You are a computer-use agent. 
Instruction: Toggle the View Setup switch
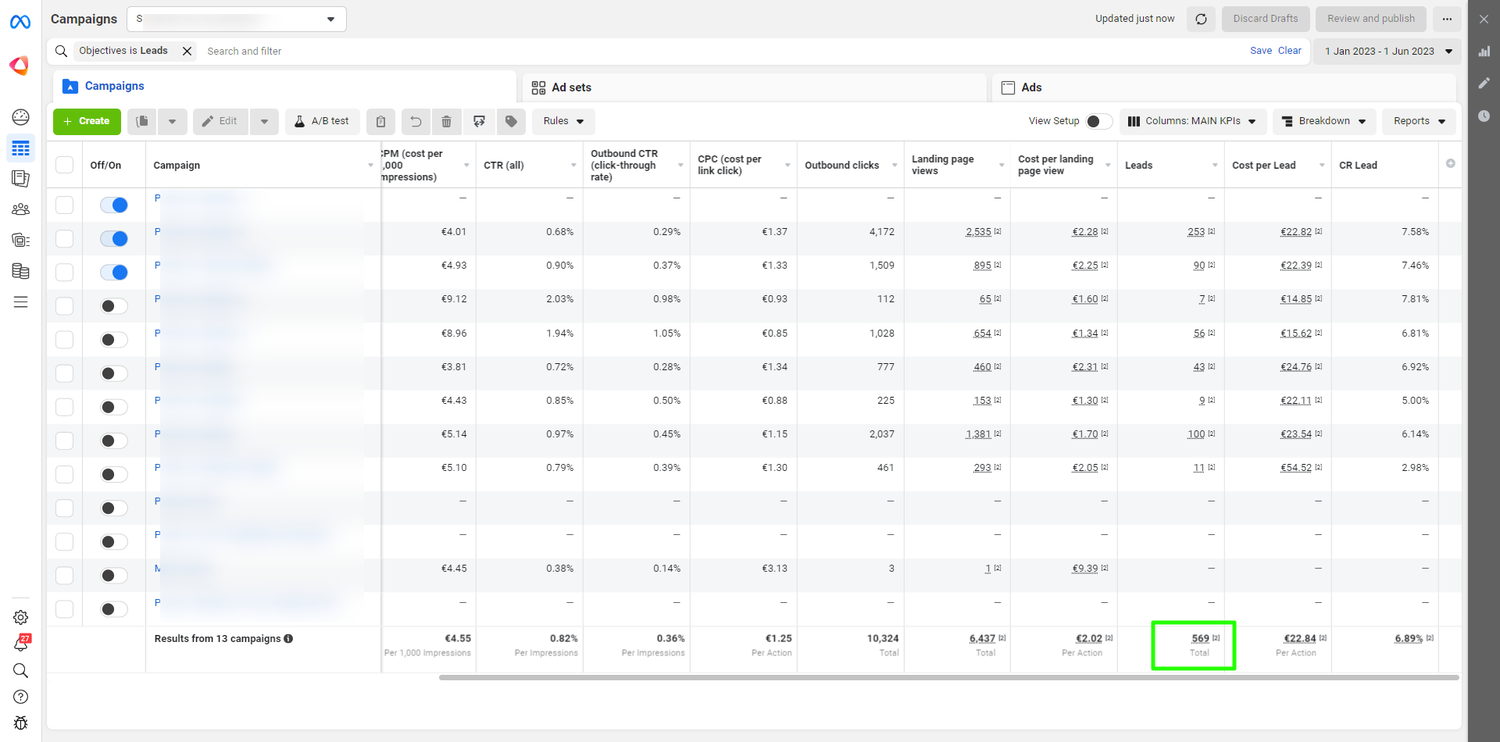click(x=1099, y=121)
